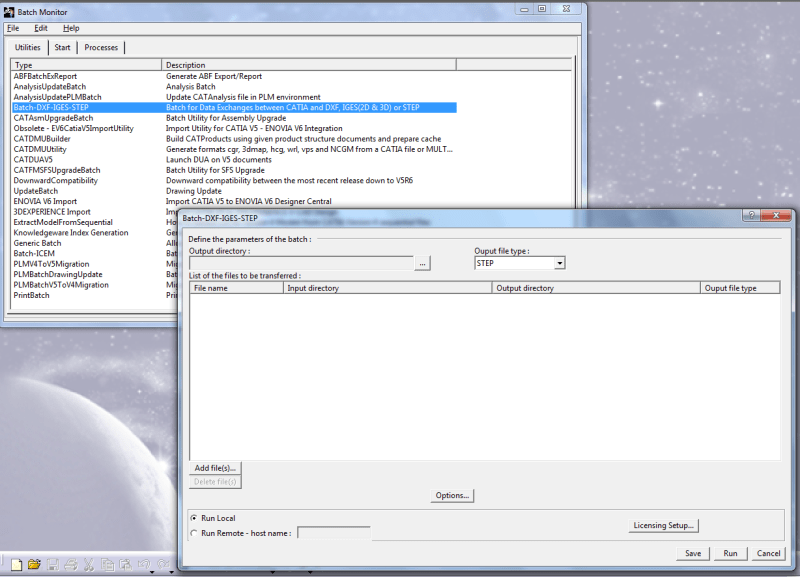Switch to the Utilities tab
Viewport: 800px width, 577px height.
(x=28, y=47)
